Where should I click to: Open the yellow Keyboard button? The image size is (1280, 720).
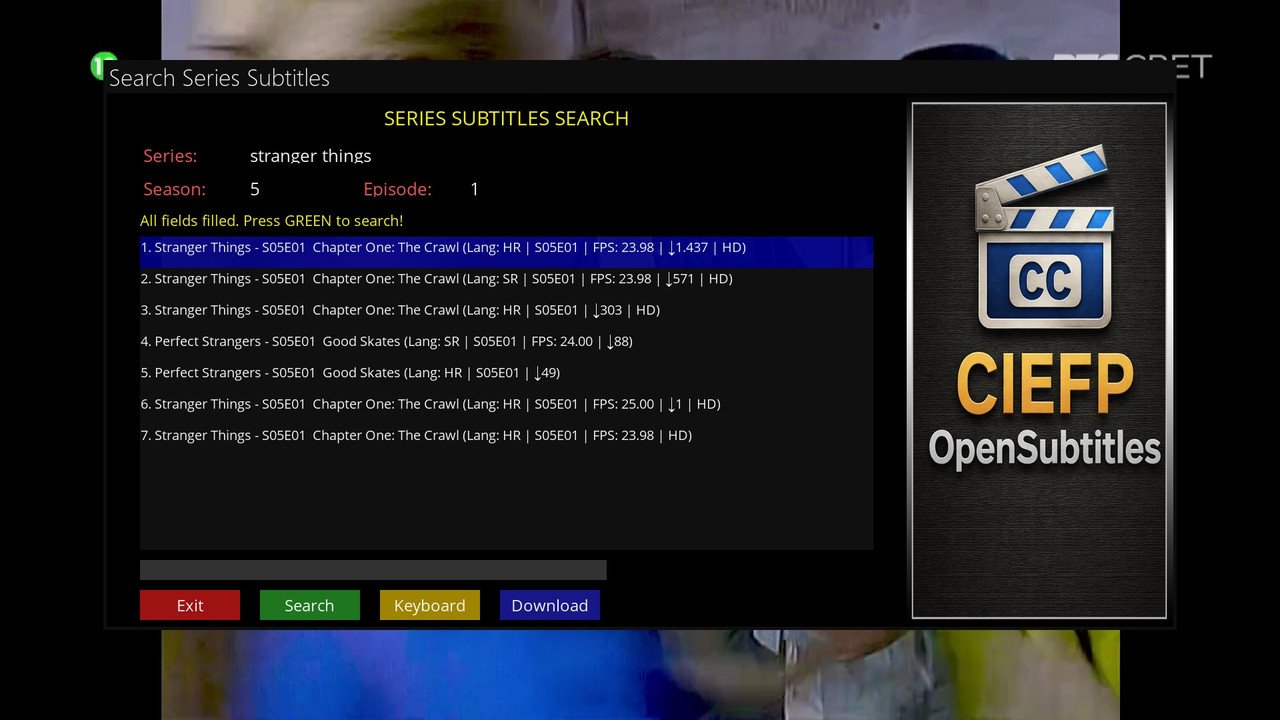429,605
